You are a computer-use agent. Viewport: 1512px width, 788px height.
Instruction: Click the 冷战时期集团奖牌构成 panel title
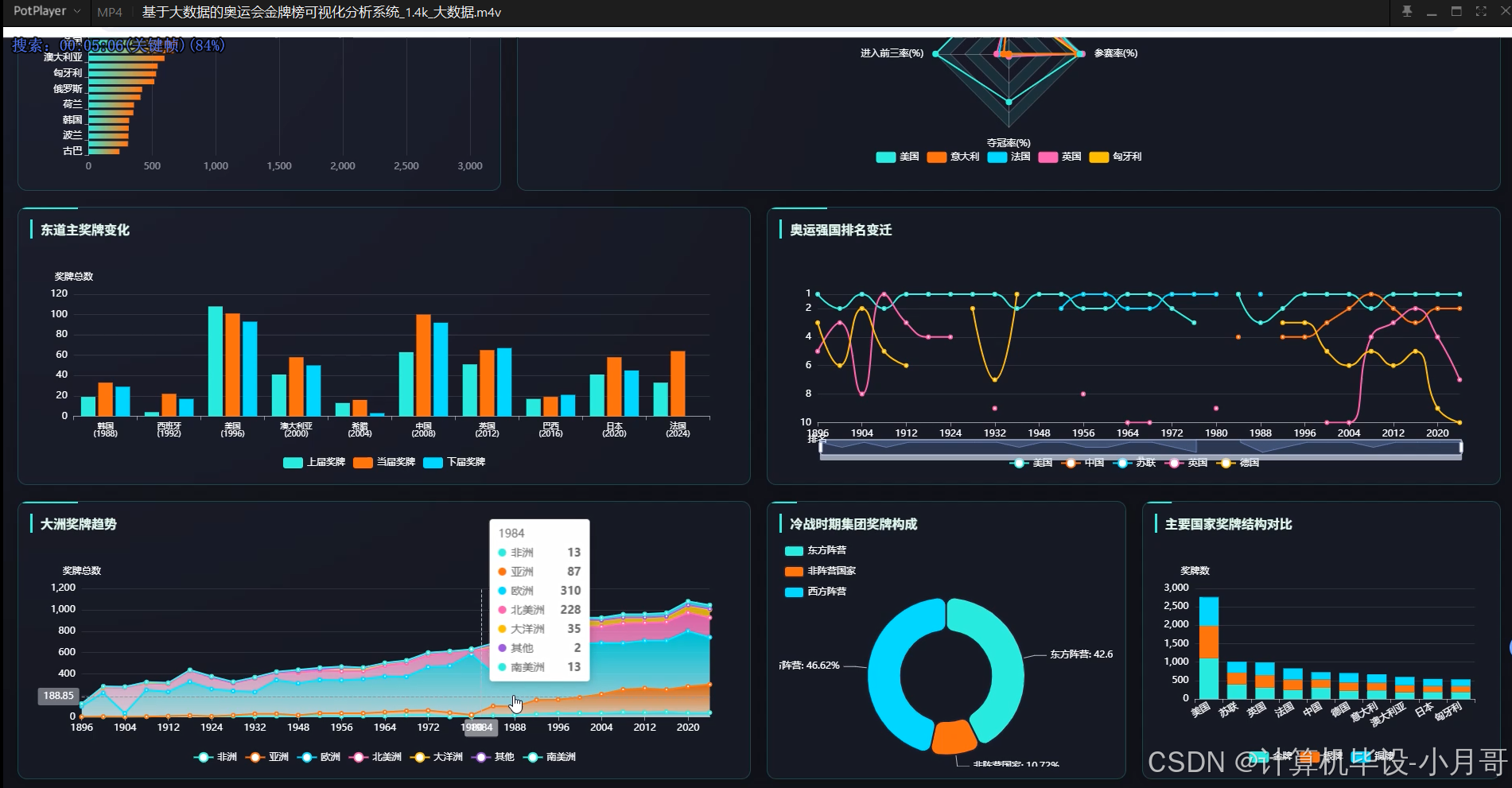pyautogui.click(x=853, y=524)
